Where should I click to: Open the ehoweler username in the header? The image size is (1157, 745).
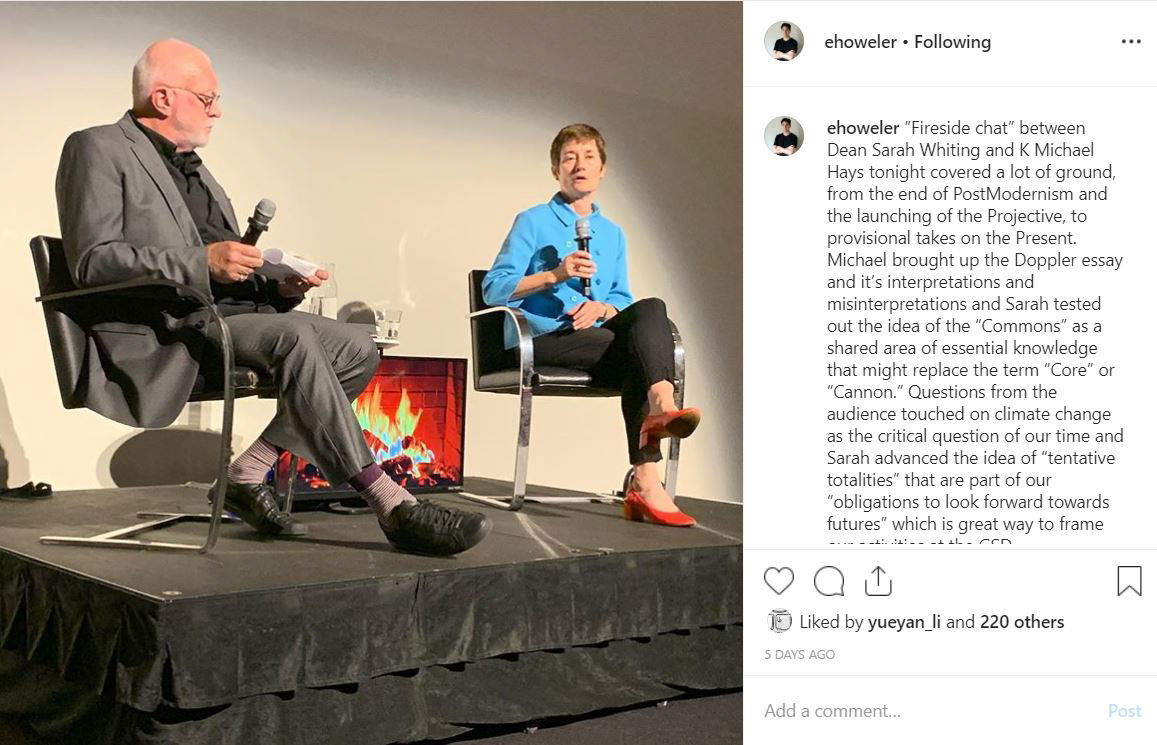pyautogui.click(x=860, y=42)
